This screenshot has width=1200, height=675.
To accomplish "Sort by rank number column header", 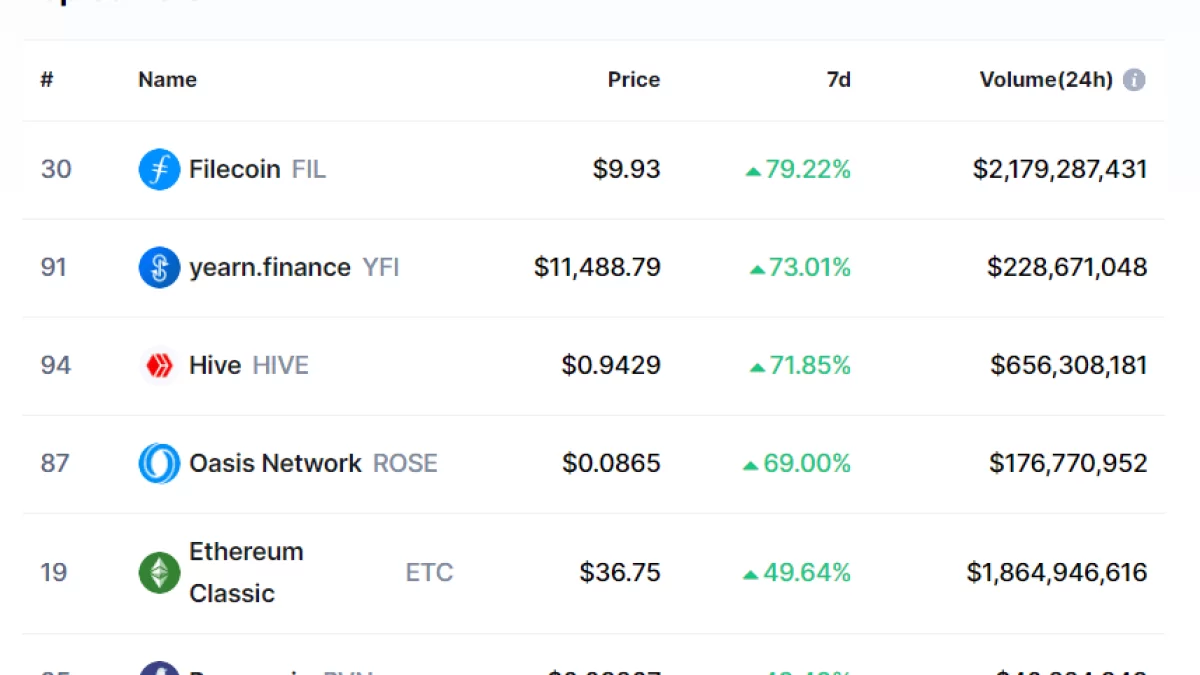I will tap(46, 80).
